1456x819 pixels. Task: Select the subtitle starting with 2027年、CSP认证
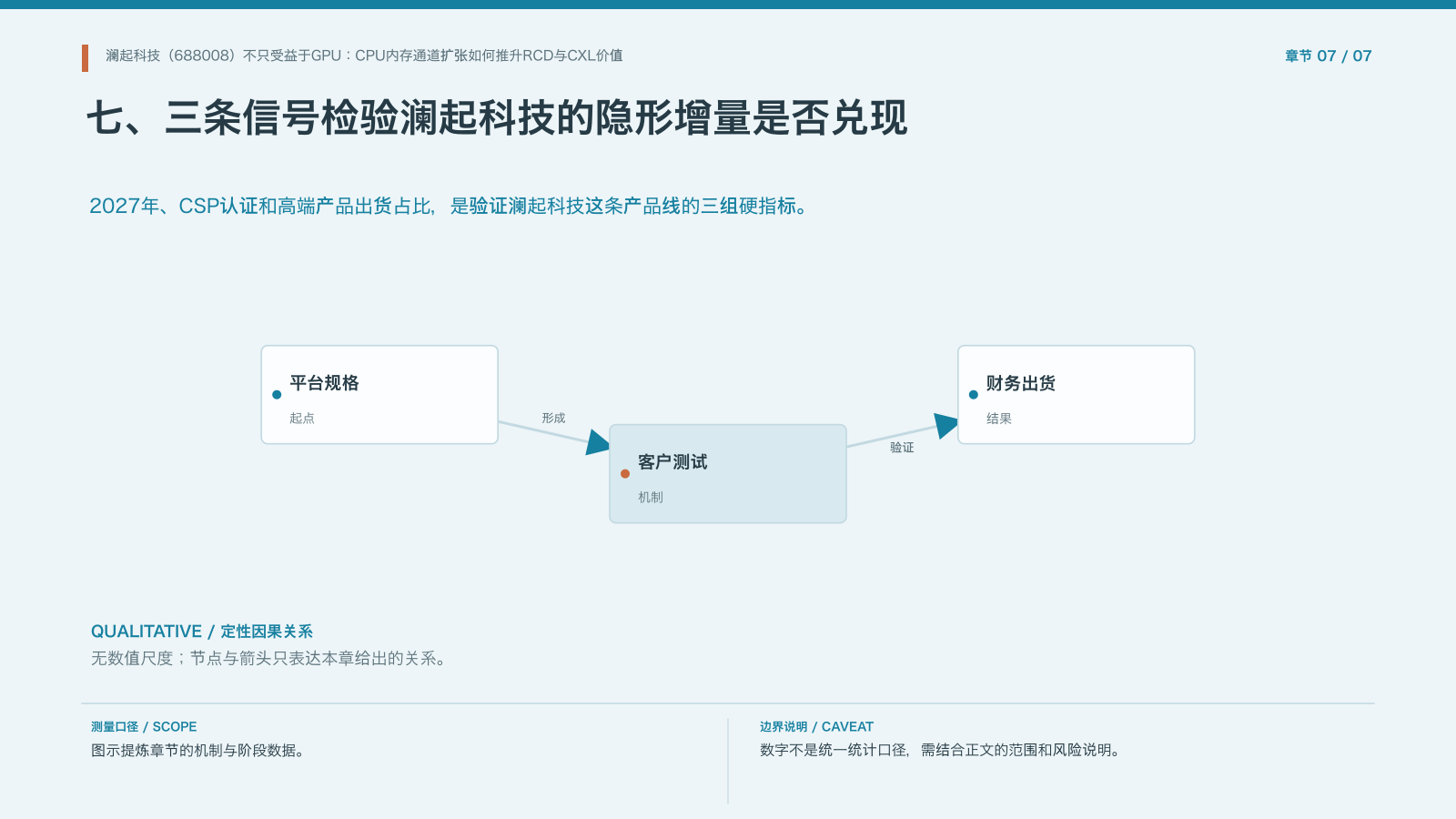449,206
